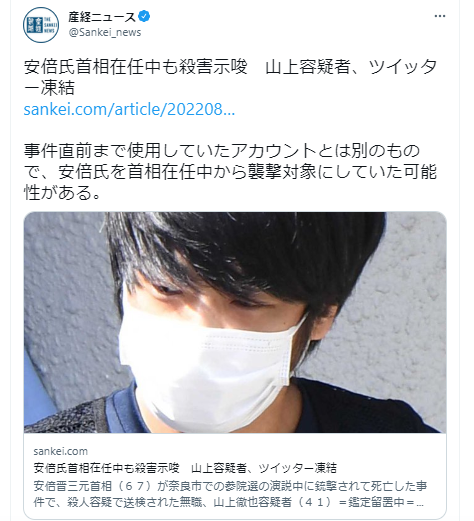Open the three-dot more options menu

[440, 16]
